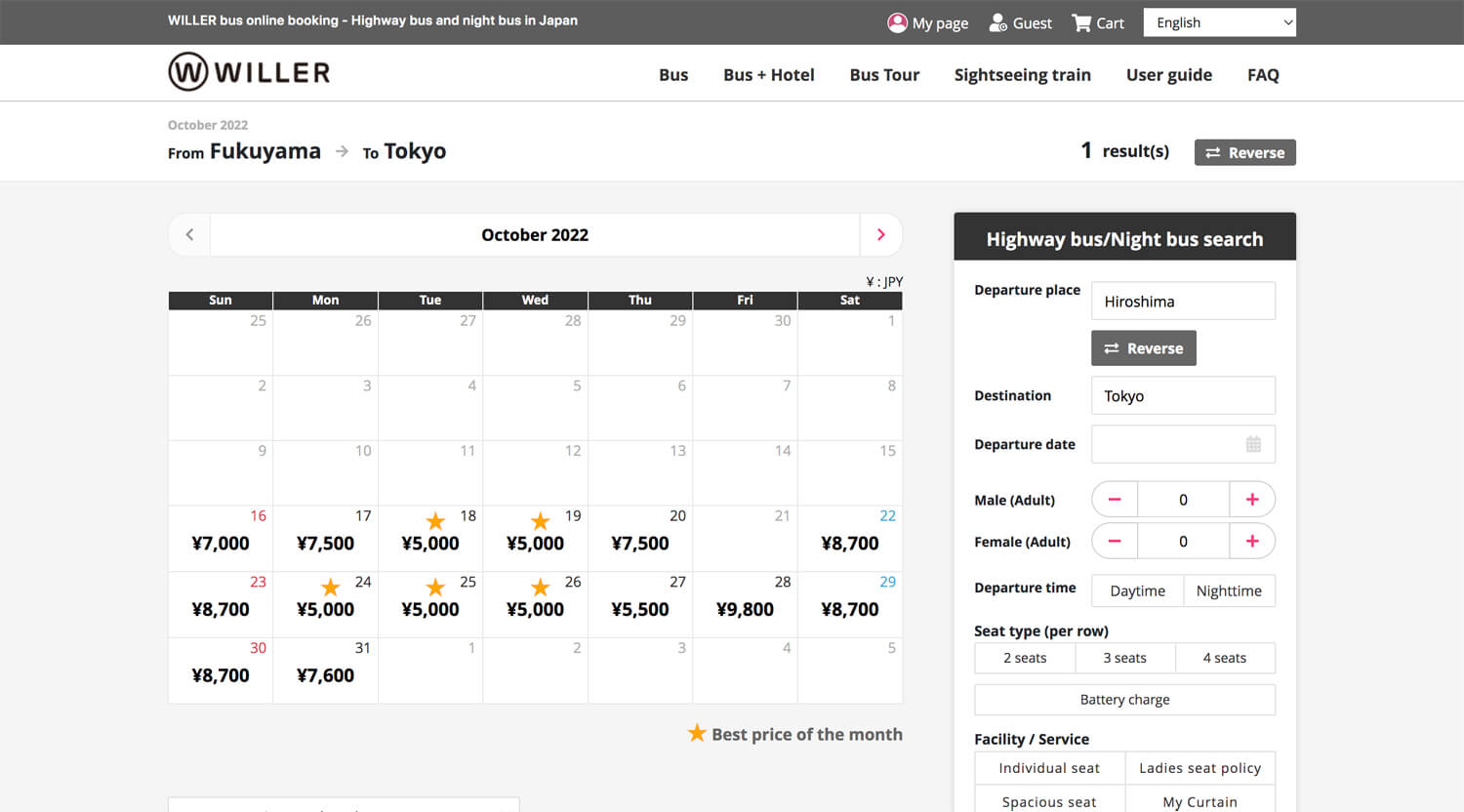Open the FAQ menu
The width and height of the screenshot is (1464, 812).
(1263, 75)
